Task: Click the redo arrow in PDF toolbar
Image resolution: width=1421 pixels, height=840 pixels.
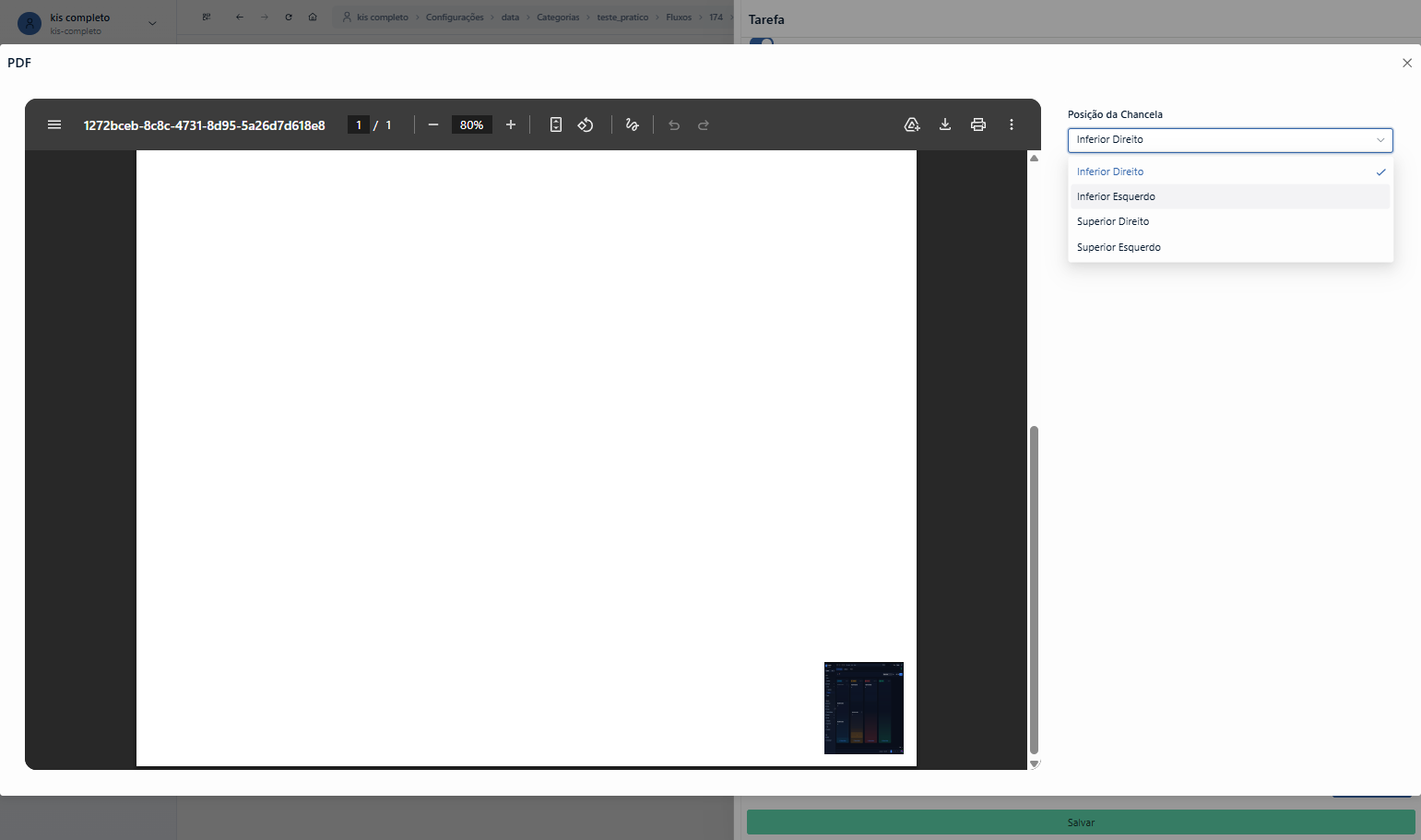Action: [704, 124]
